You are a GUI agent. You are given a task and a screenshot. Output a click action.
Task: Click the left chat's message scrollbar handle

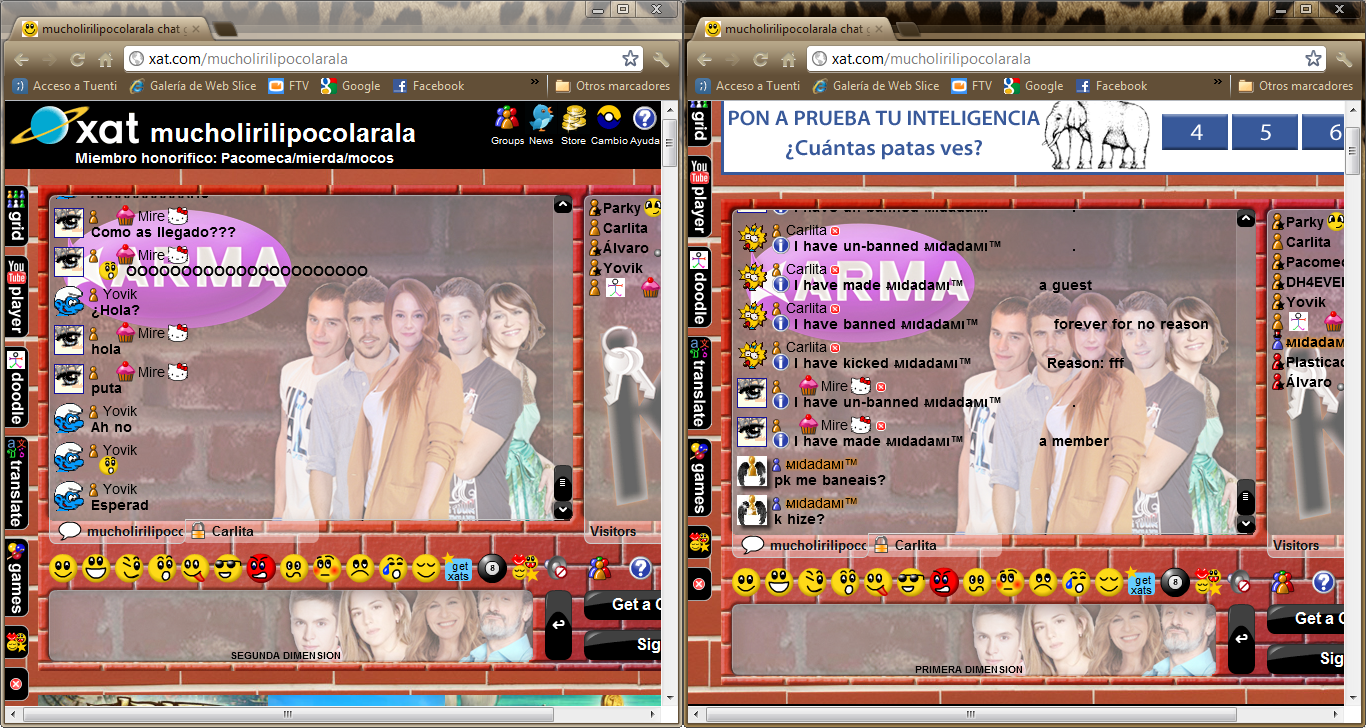pos(563,483)
